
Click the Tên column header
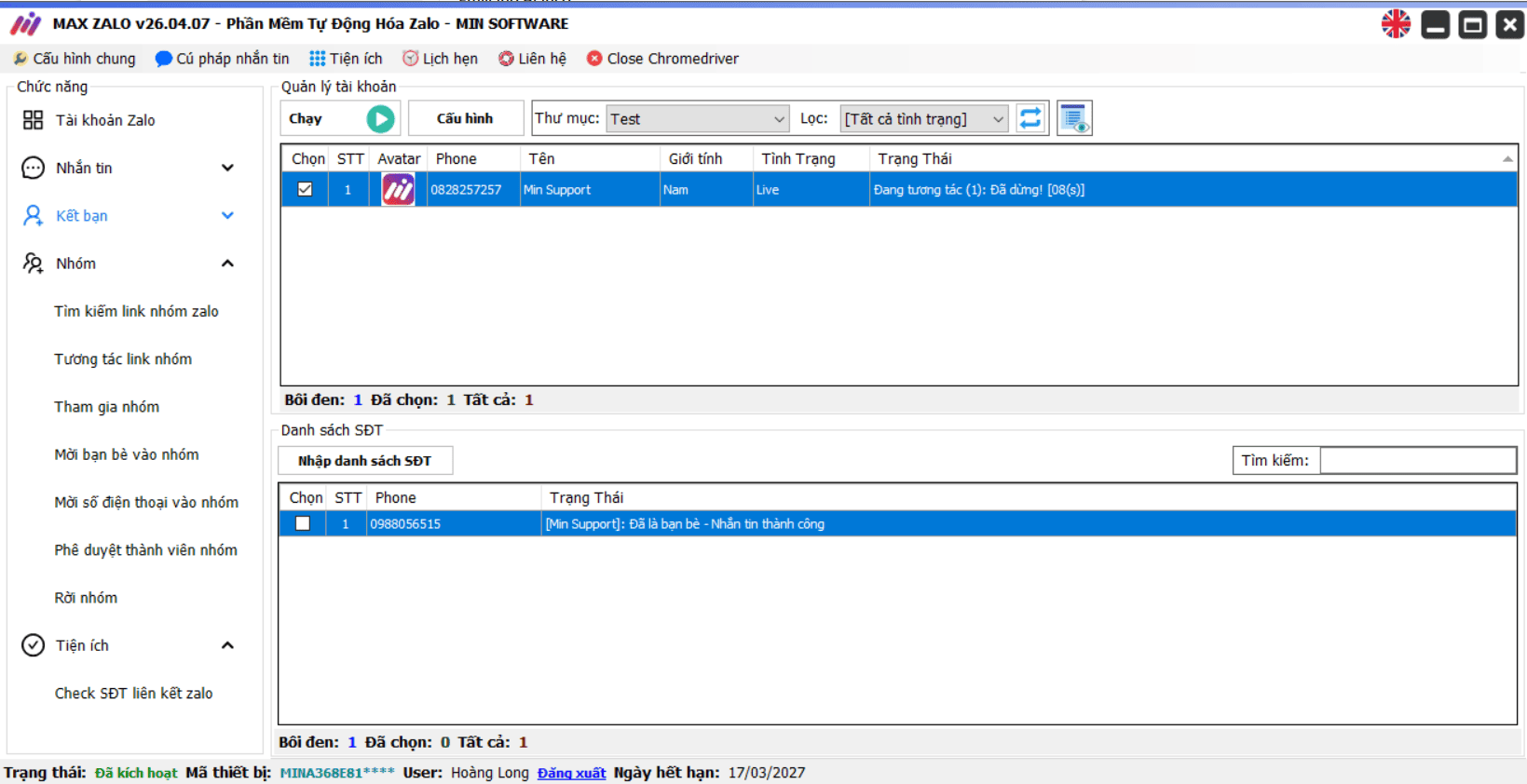[x=590, y=159]
